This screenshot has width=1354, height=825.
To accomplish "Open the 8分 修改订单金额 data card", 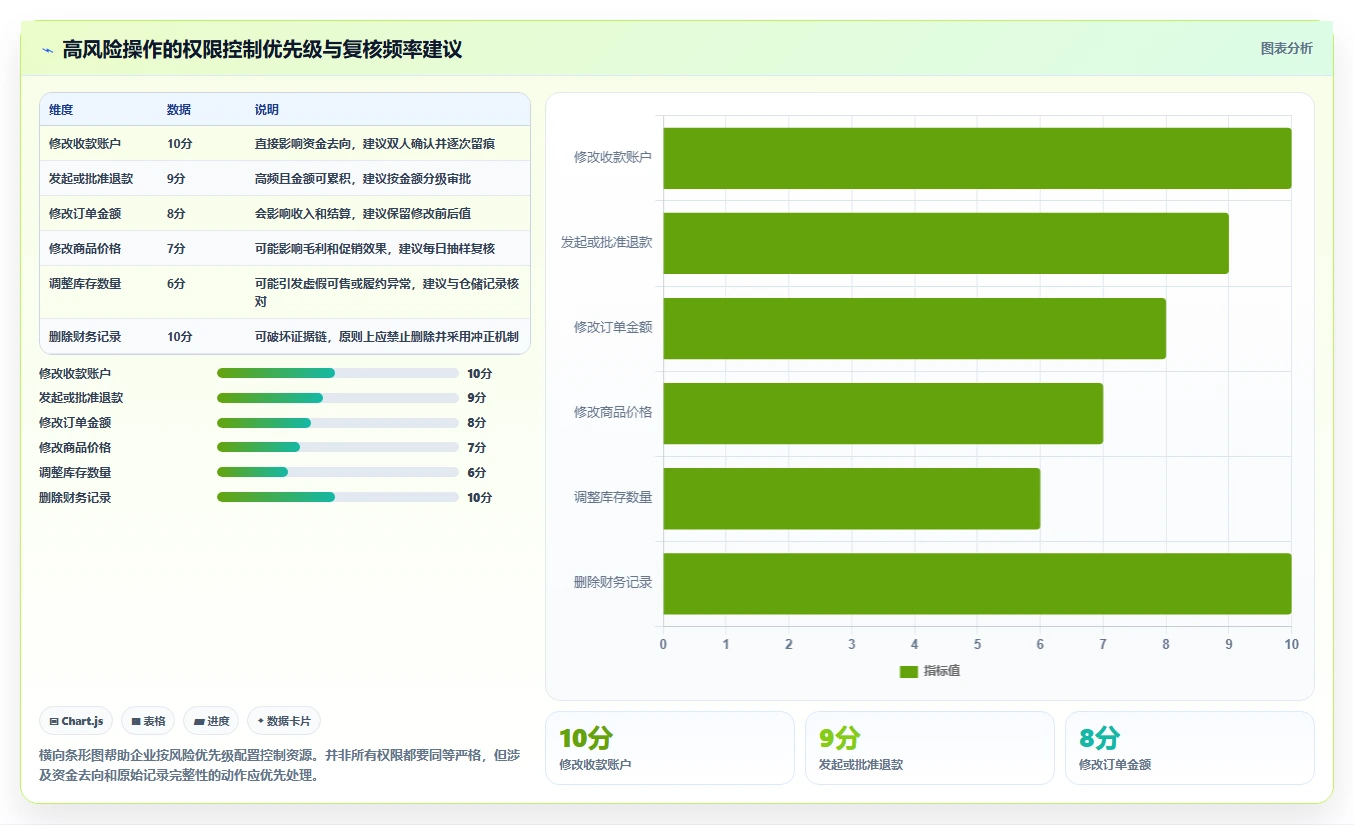I will coord(1189,748).
